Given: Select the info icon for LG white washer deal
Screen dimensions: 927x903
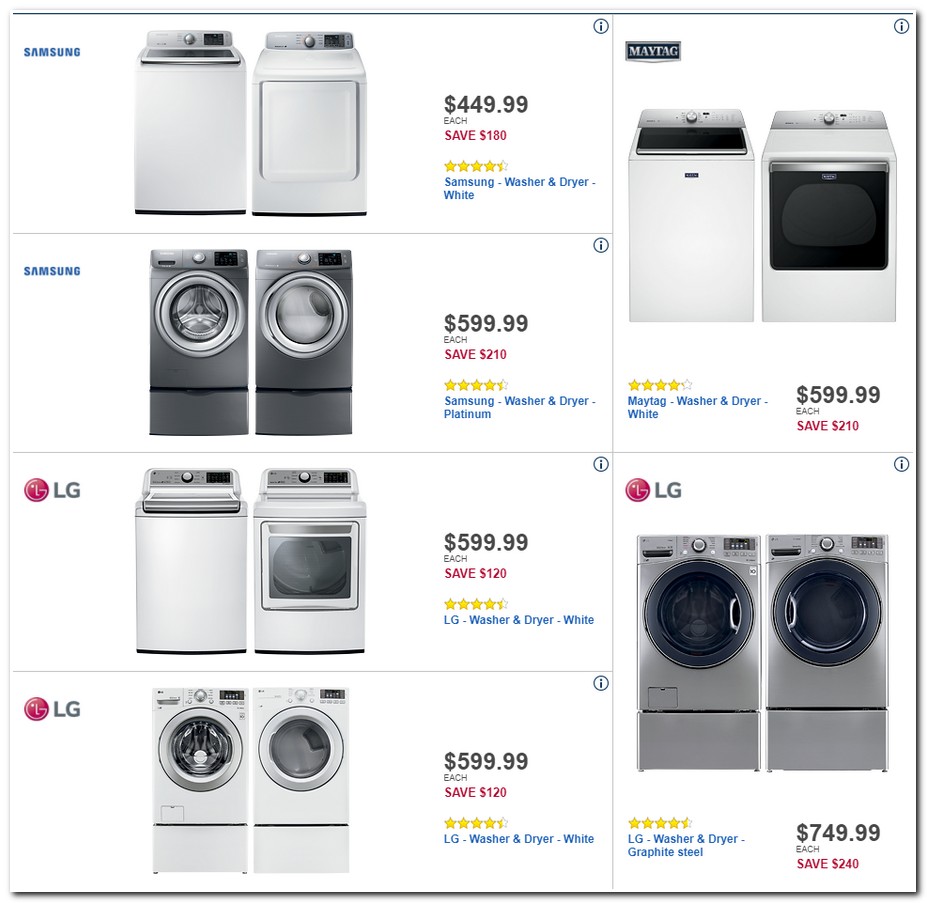Looking at the screenshot, I should point(601,464).
